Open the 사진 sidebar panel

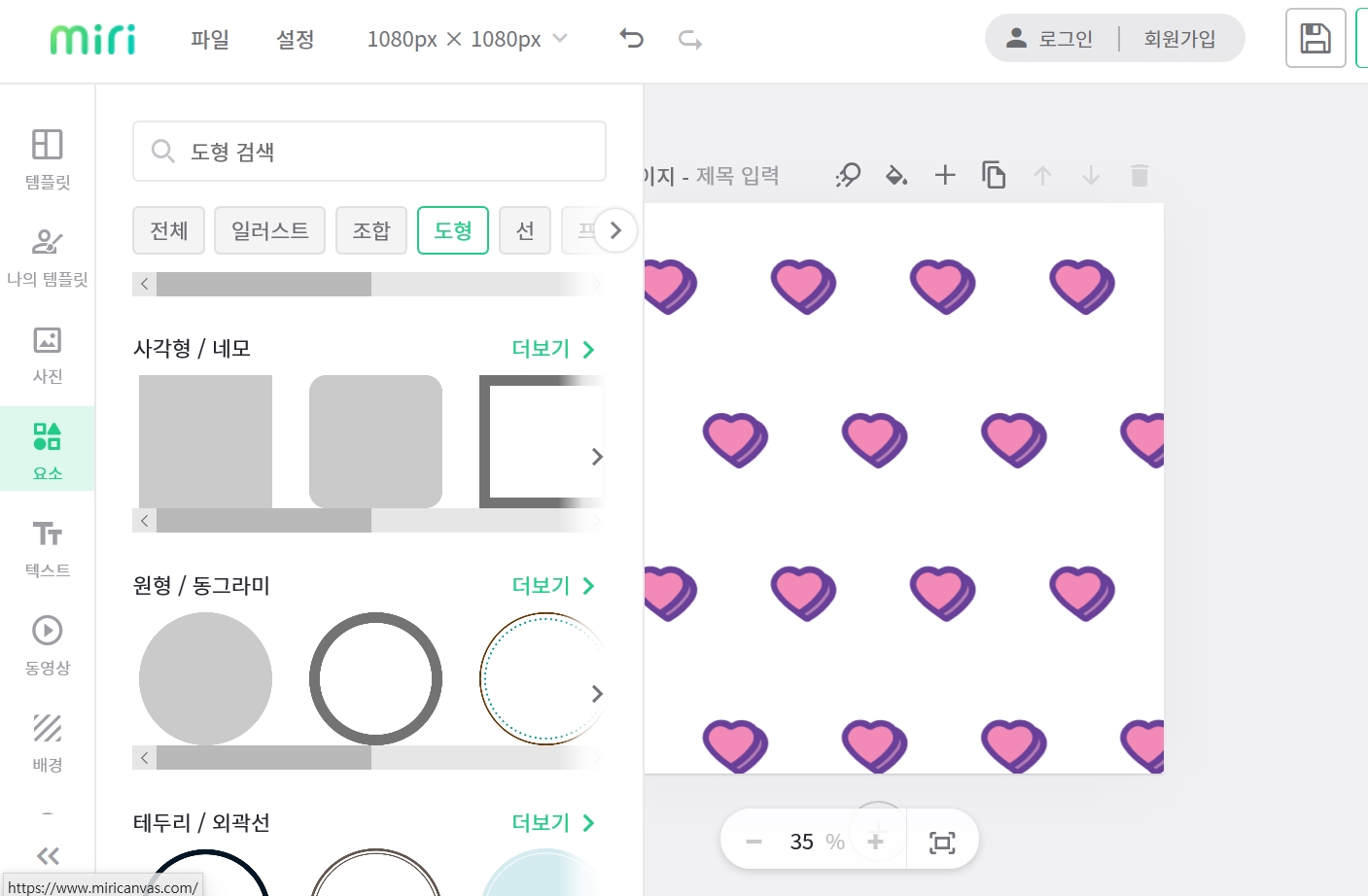pos(48,355)
